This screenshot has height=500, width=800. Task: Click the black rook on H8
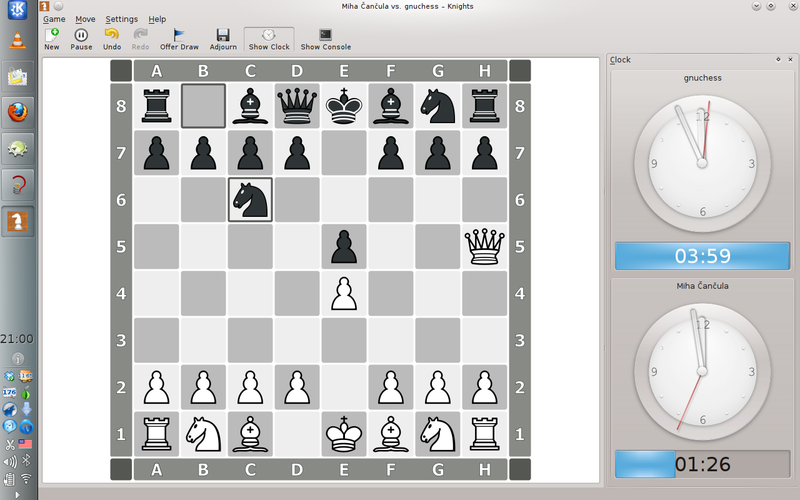tap(484, 106)
